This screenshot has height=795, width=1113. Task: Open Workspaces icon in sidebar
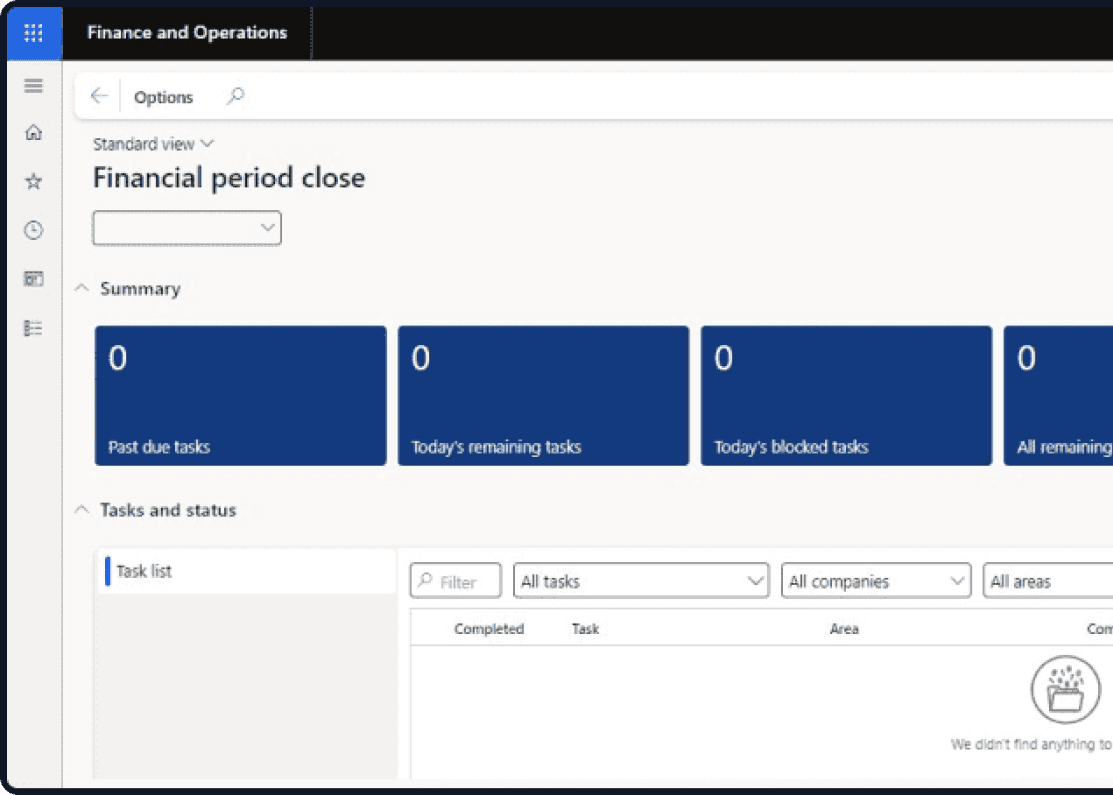point(33,279)
